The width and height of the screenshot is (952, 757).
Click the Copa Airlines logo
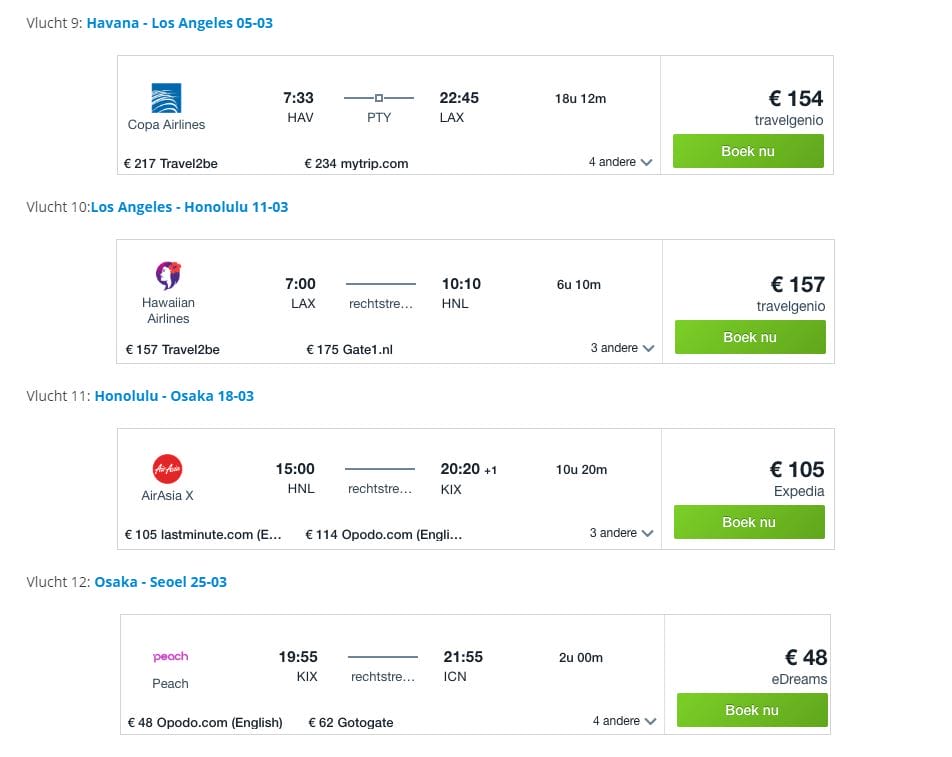point(166,98)
